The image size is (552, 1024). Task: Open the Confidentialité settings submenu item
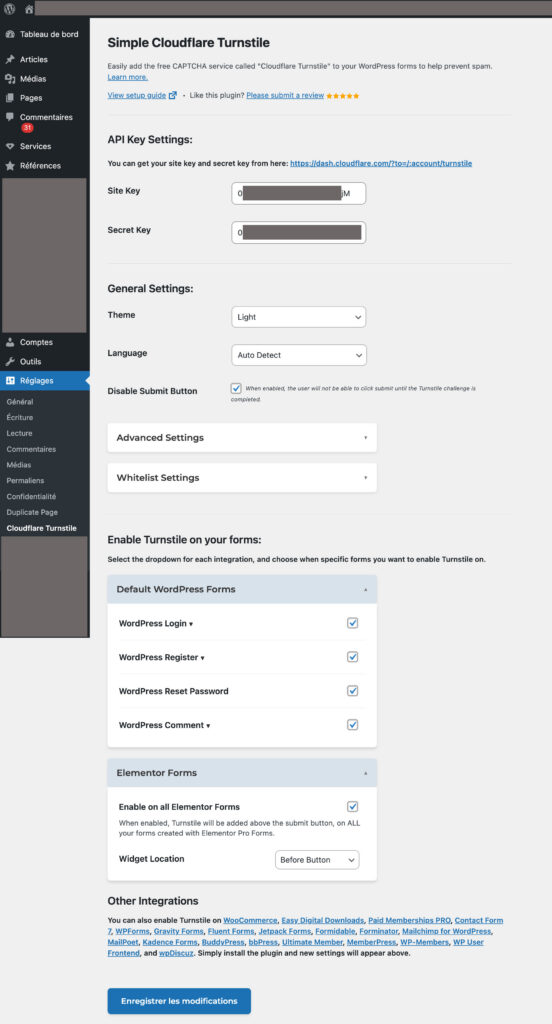pyautogui.click(x=31, y=496)
